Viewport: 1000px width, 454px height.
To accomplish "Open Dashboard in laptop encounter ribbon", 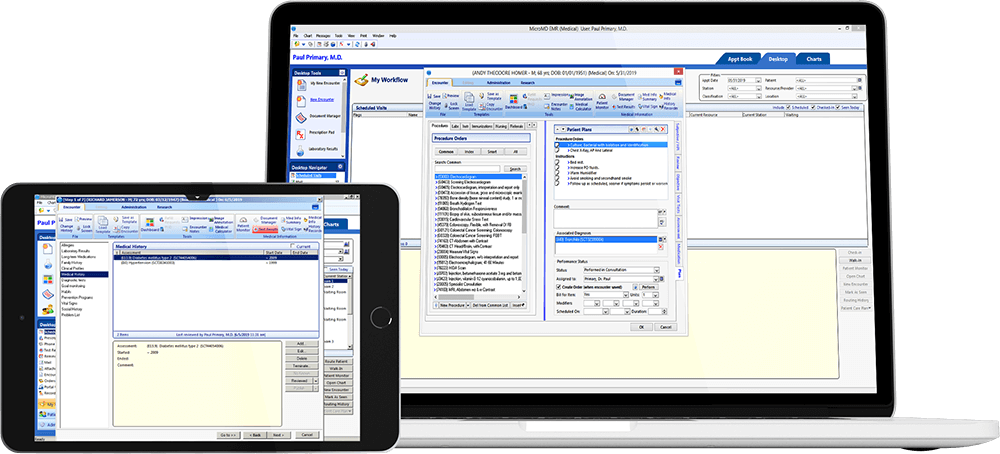I will tap(513, 101).
